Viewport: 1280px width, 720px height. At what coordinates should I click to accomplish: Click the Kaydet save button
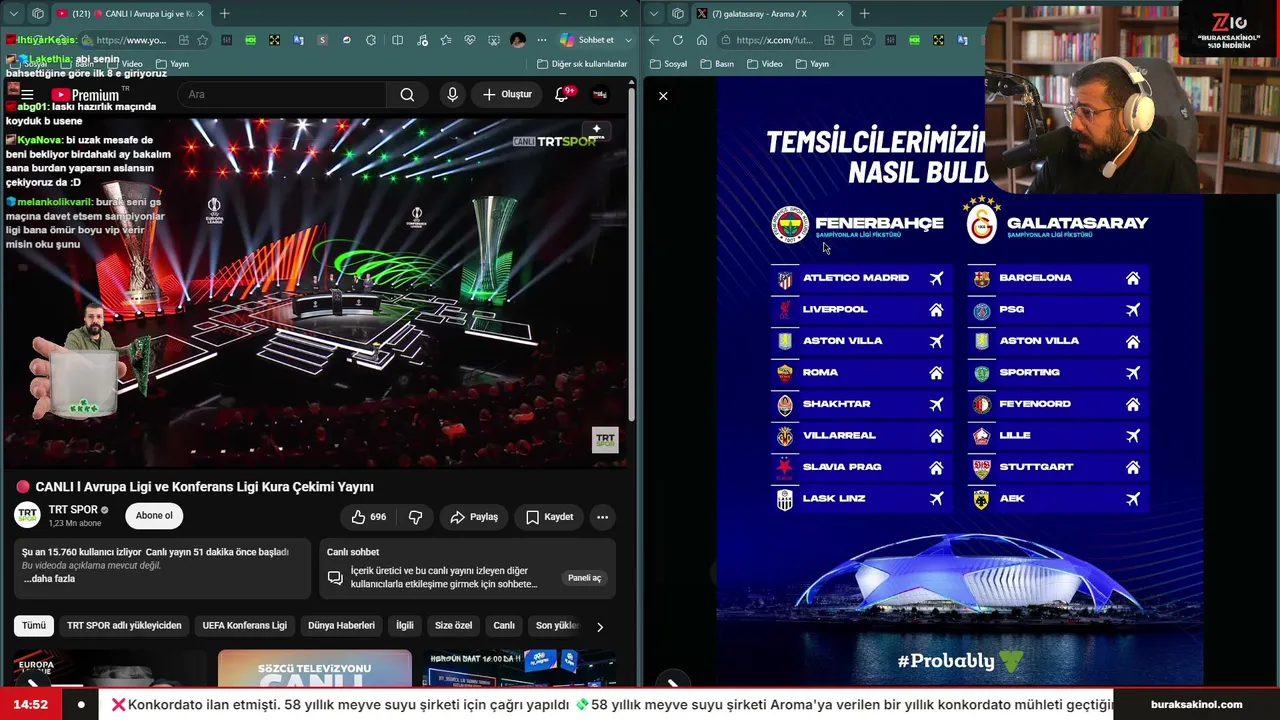tap(549, 517)
